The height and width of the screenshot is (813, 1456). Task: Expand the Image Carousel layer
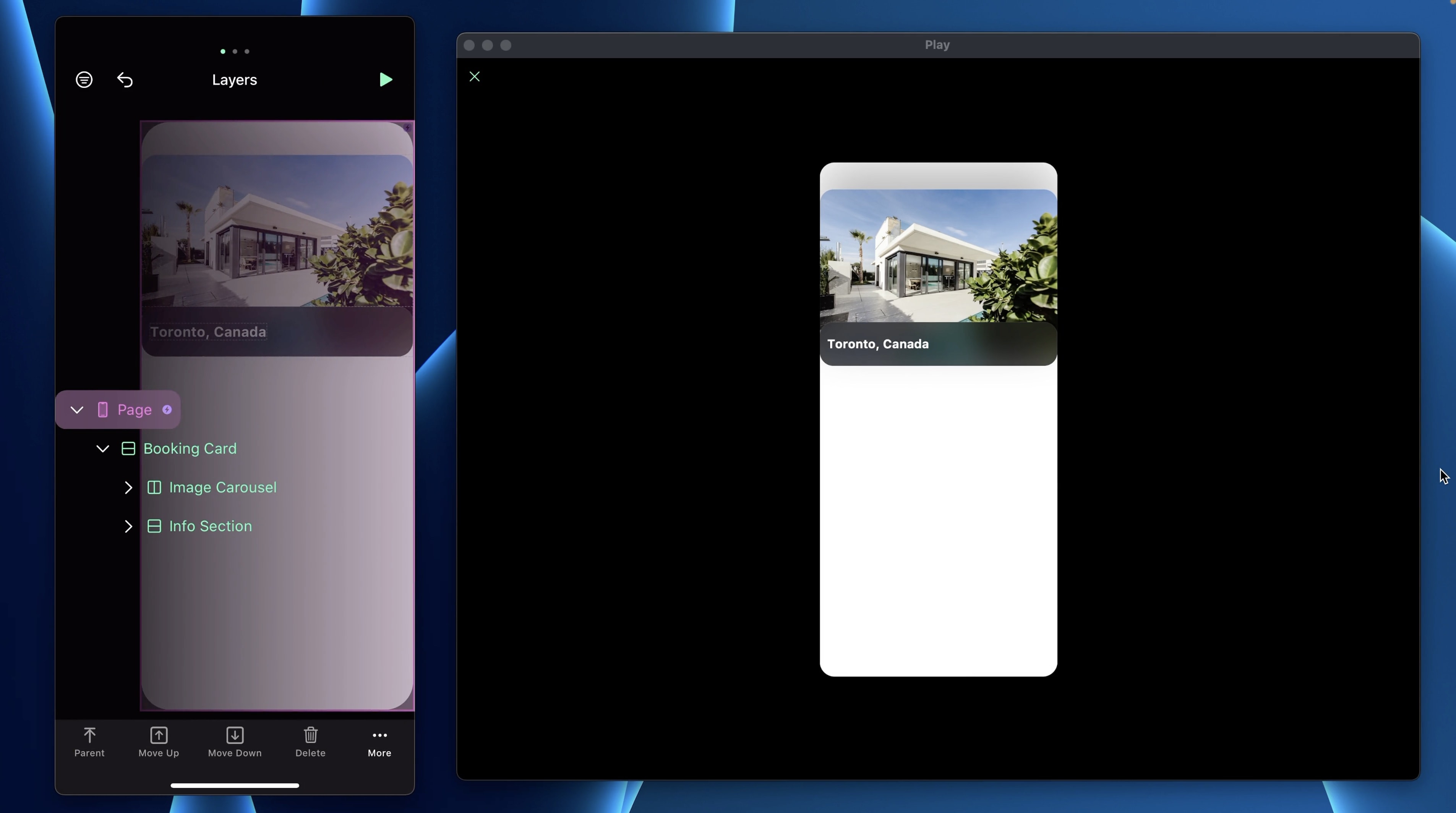click(x=128, y=487)
